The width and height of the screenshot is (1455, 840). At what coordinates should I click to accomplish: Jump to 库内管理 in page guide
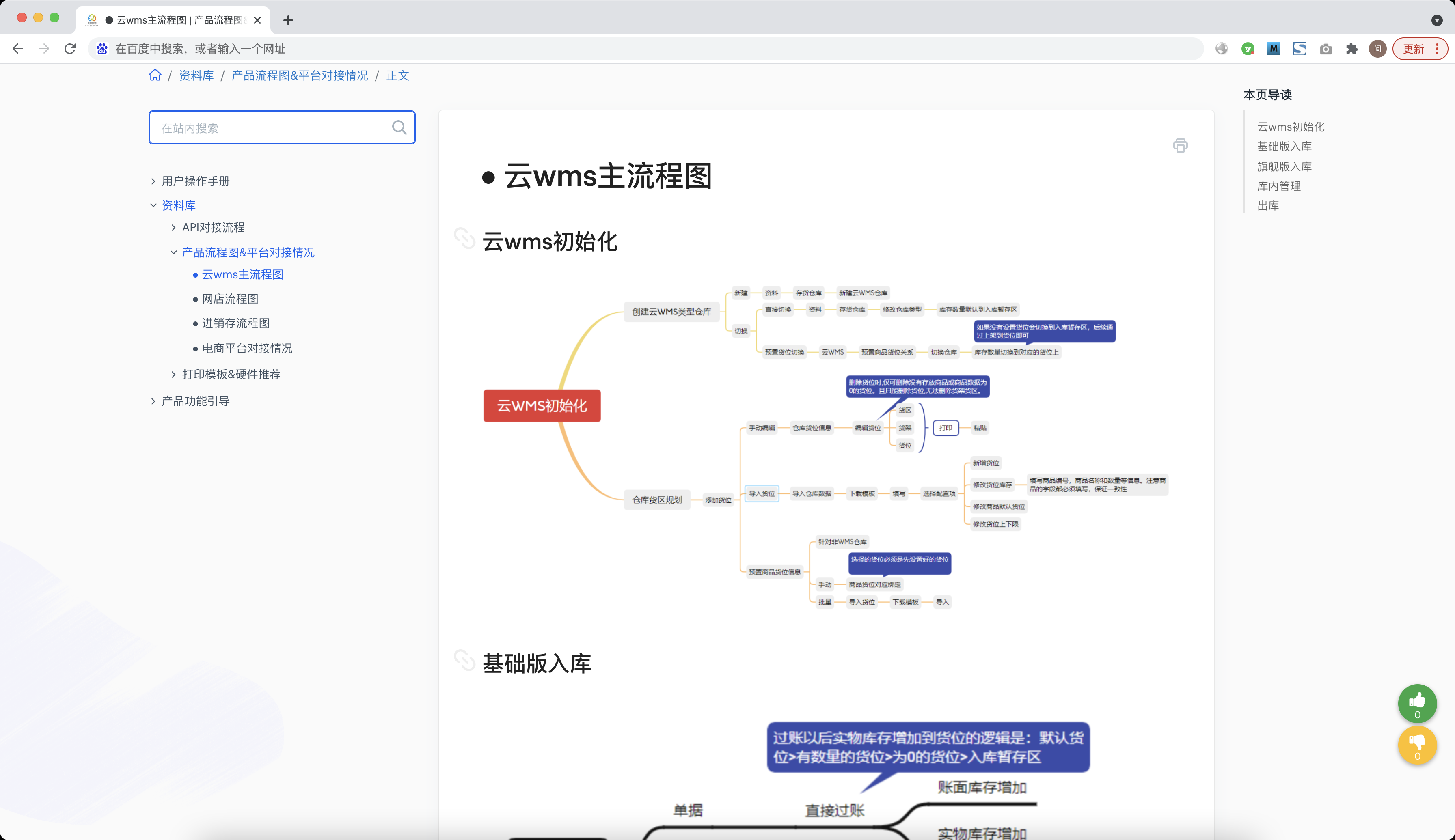tap(1278, 186)
